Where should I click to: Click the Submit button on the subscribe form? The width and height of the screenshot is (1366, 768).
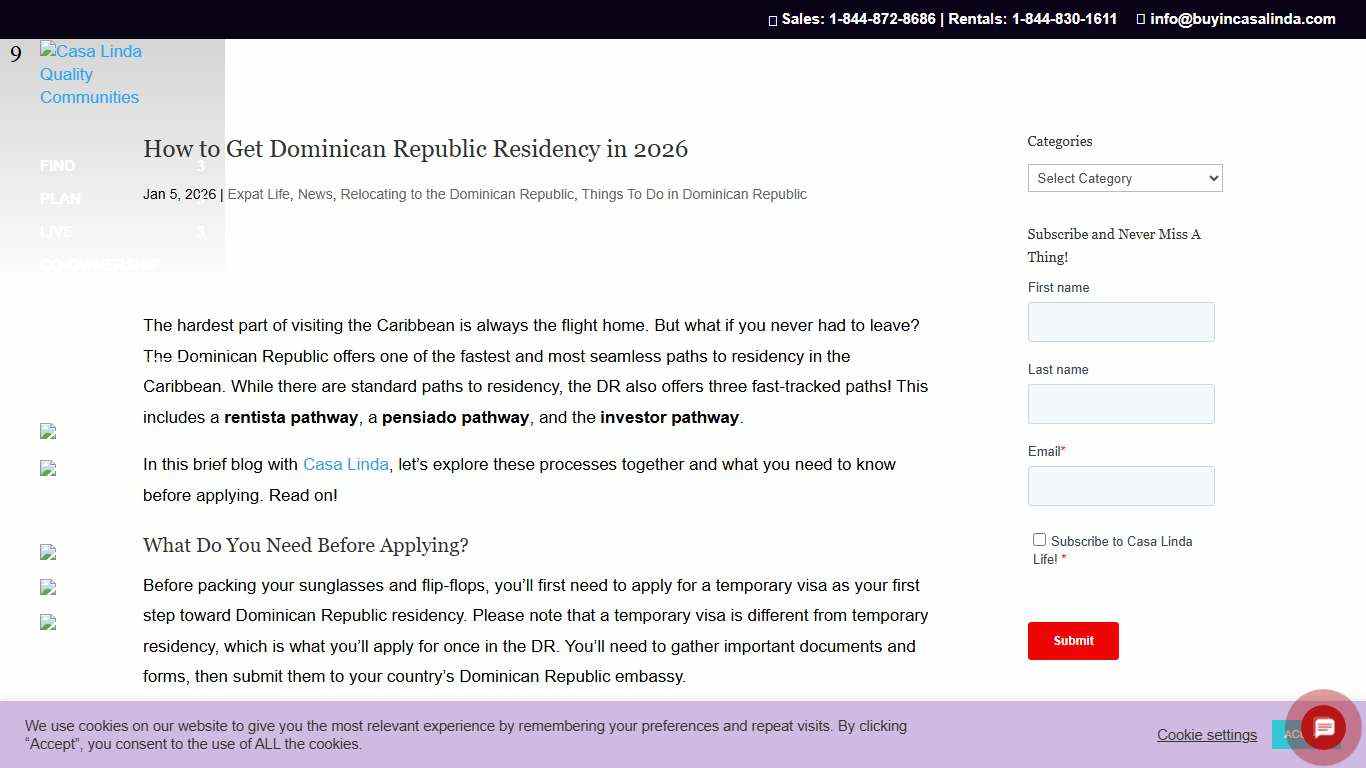click(x=1073, y=640)
